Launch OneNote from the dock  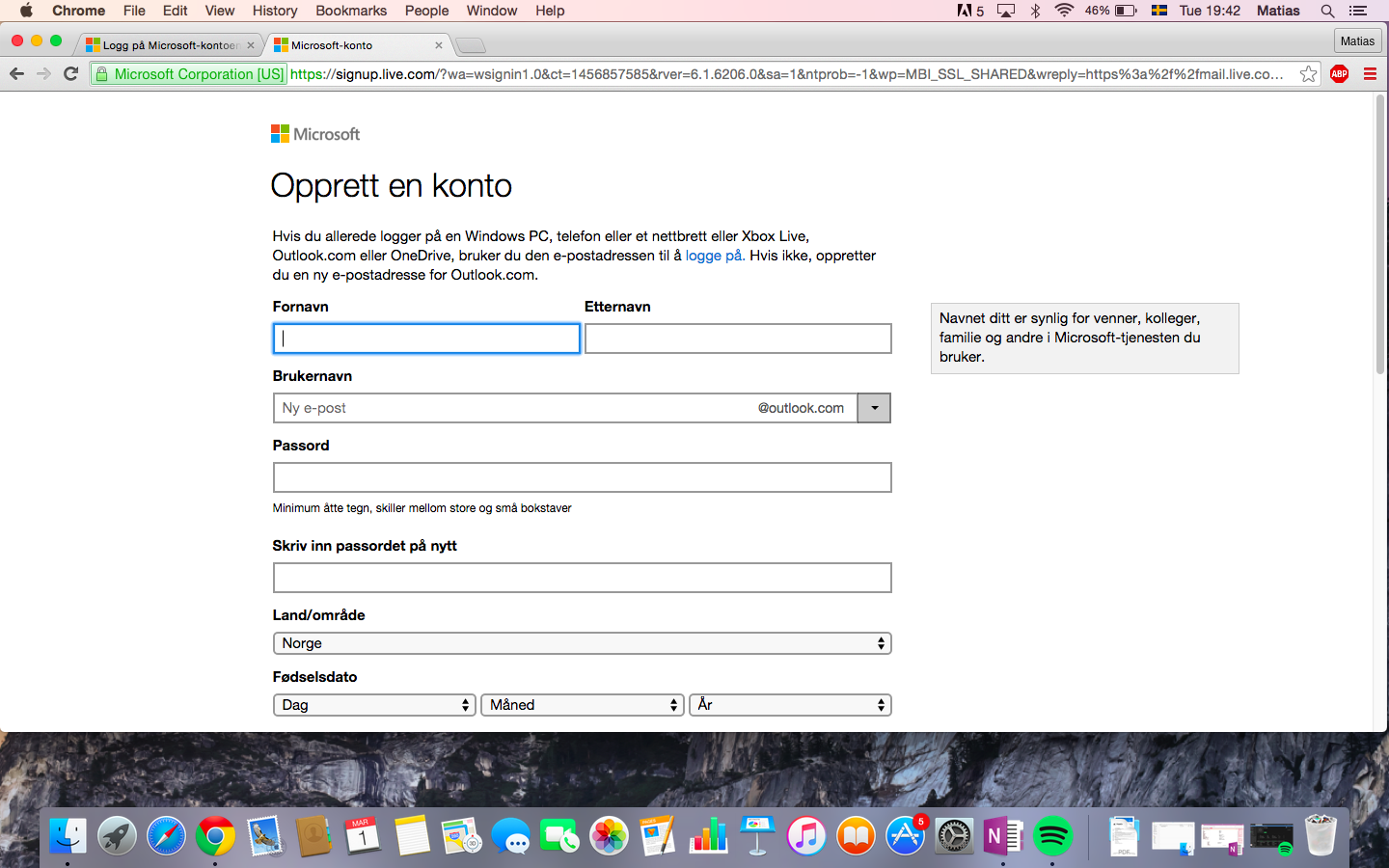click(x=1003, y=836)
